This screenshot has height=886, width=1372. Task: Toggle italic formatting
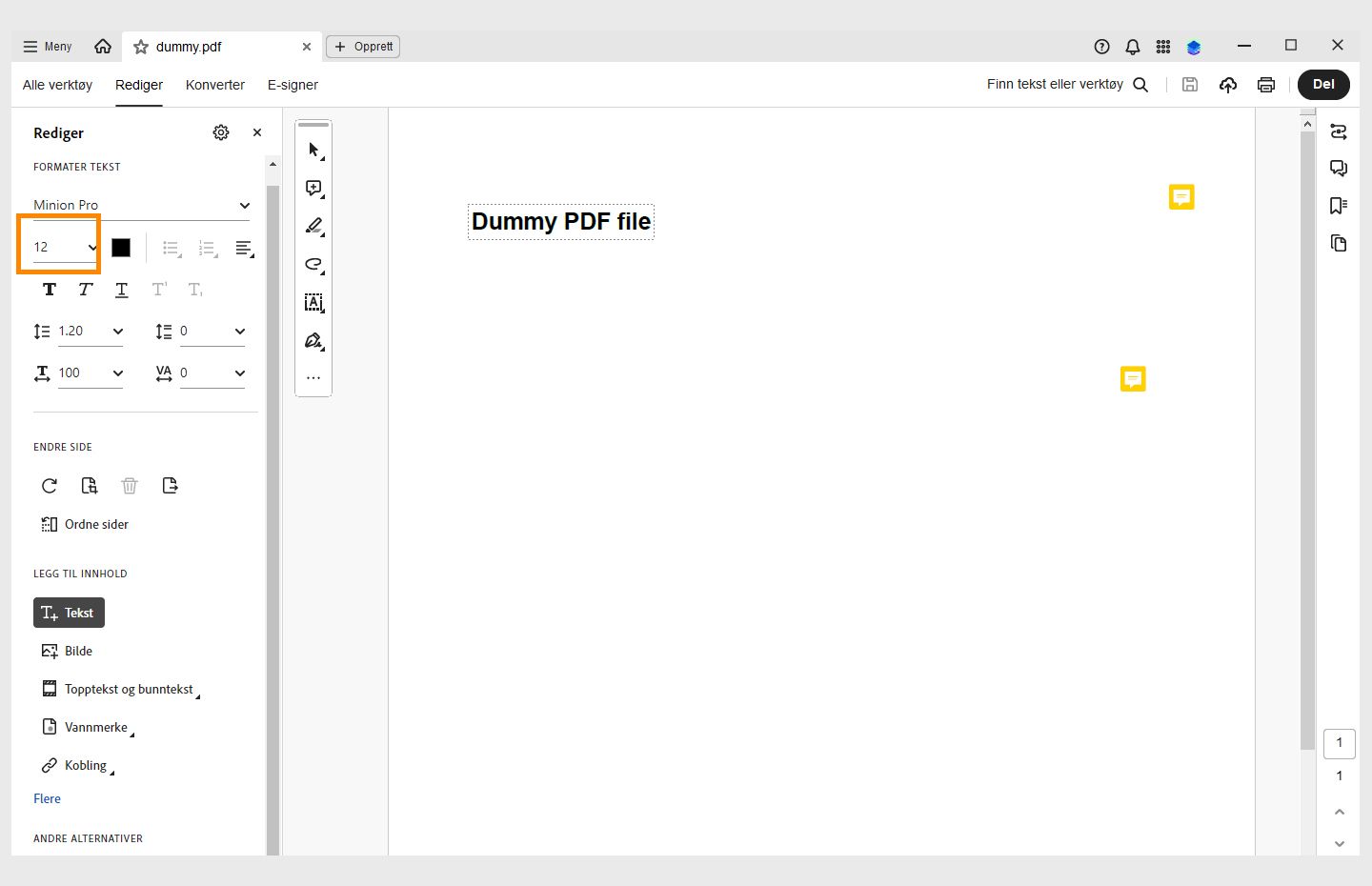pos(85,290)
